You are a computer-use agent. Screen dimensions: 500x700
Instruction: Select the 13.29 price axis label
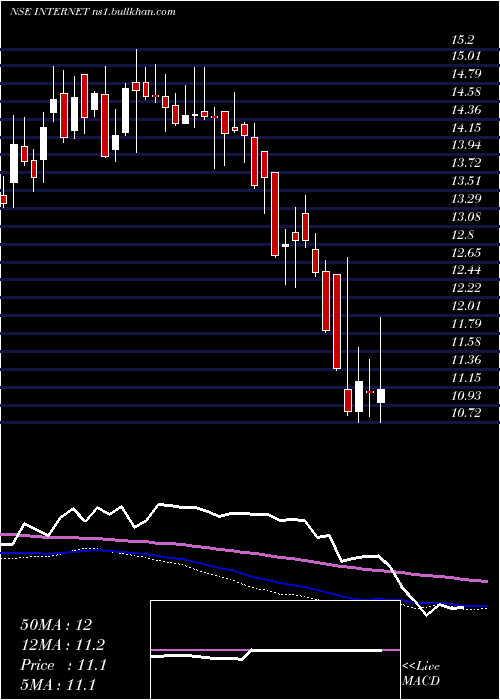466,198
